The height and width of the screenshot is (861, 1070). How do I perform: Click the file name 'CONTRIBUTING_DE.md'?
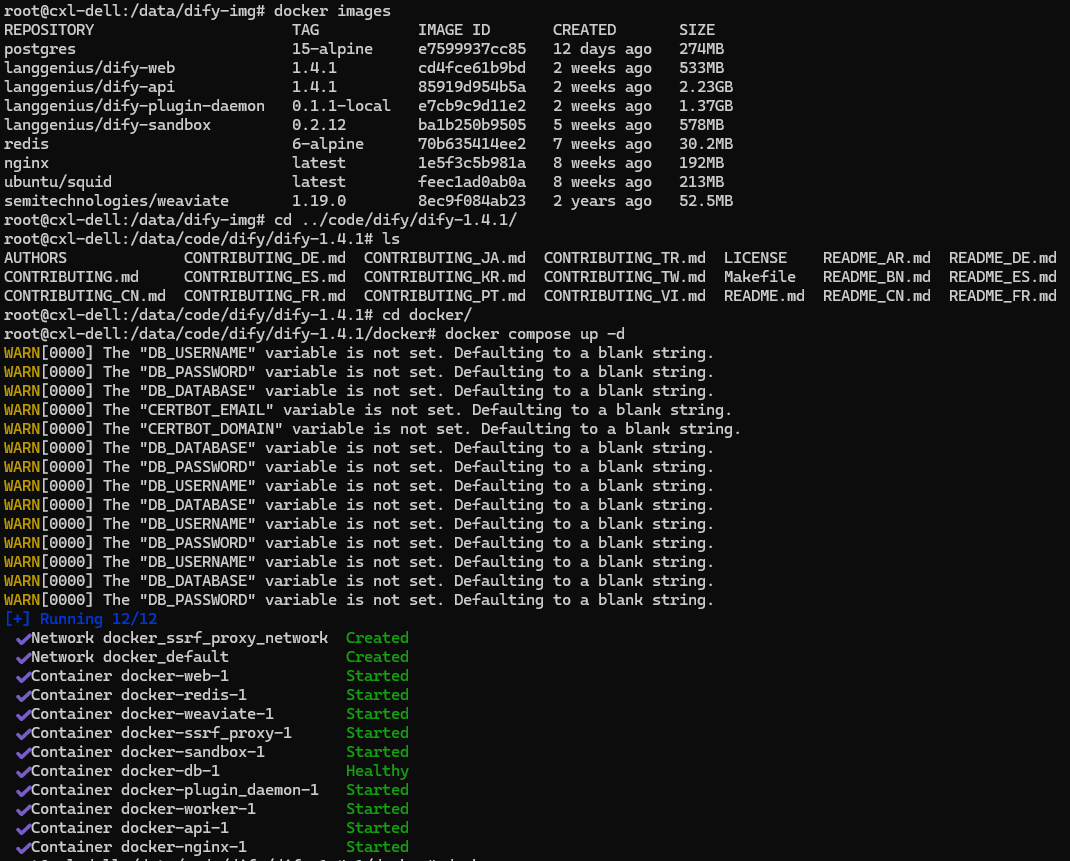pyautogui.click(x=265, y=258)
